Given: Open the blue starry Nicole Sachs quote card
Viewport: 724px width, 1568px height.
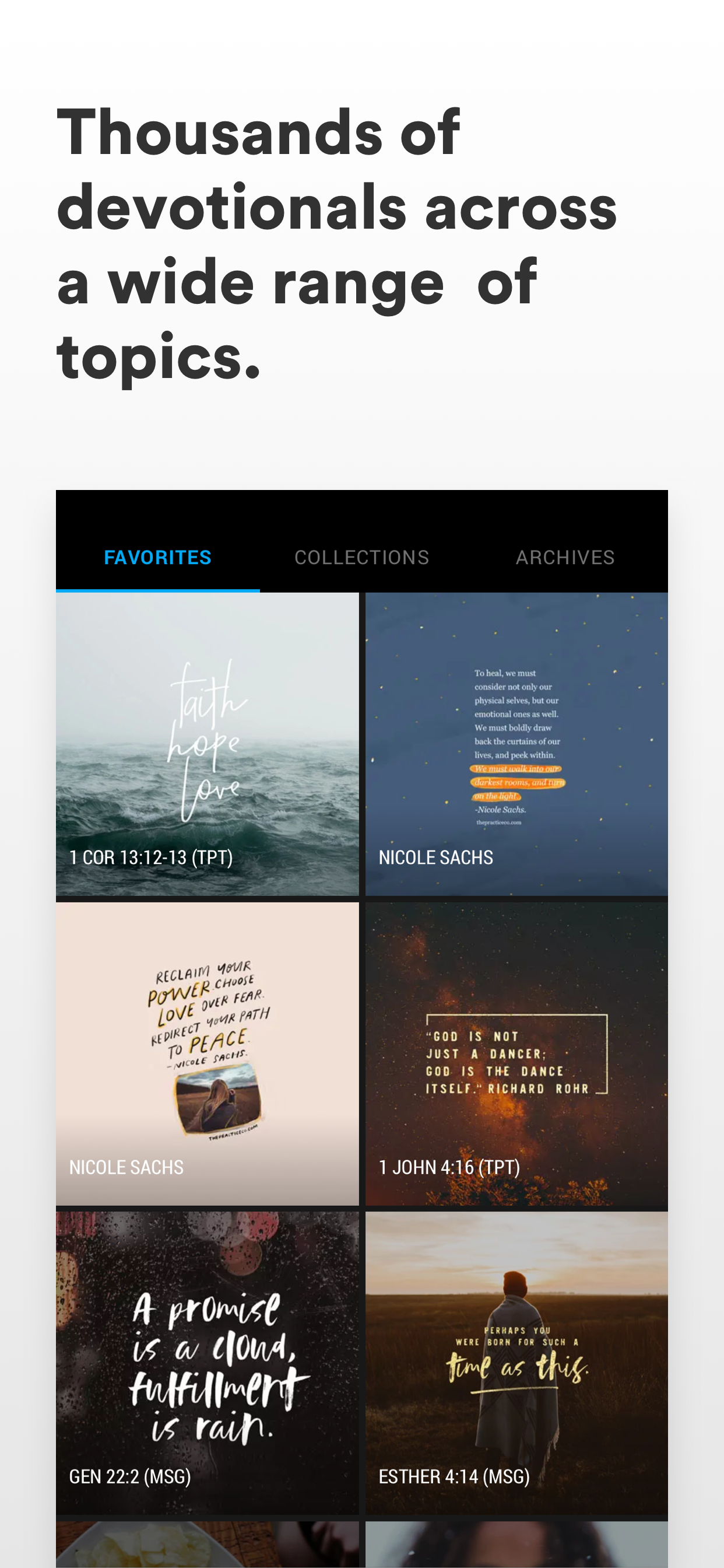Looking at the screenshot, I should [x=516, y=744].
